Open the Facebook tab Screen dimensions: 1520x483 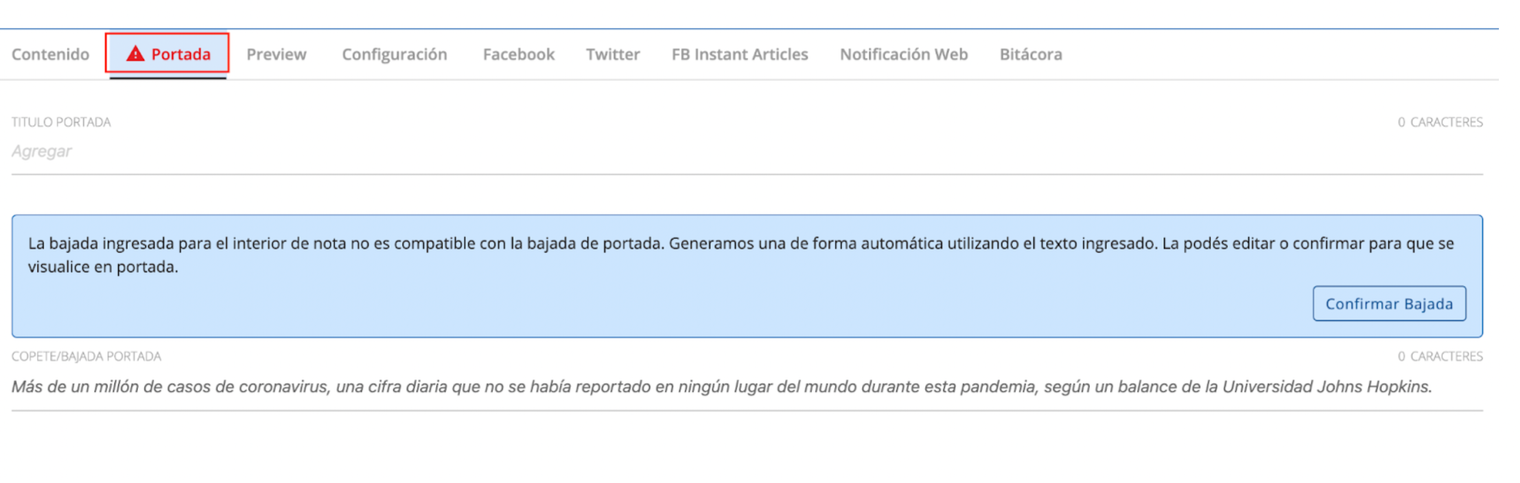point(518,54)
